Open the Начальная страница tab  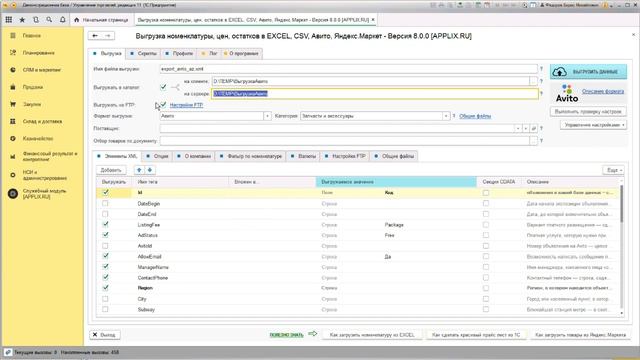tap(101, 20)
